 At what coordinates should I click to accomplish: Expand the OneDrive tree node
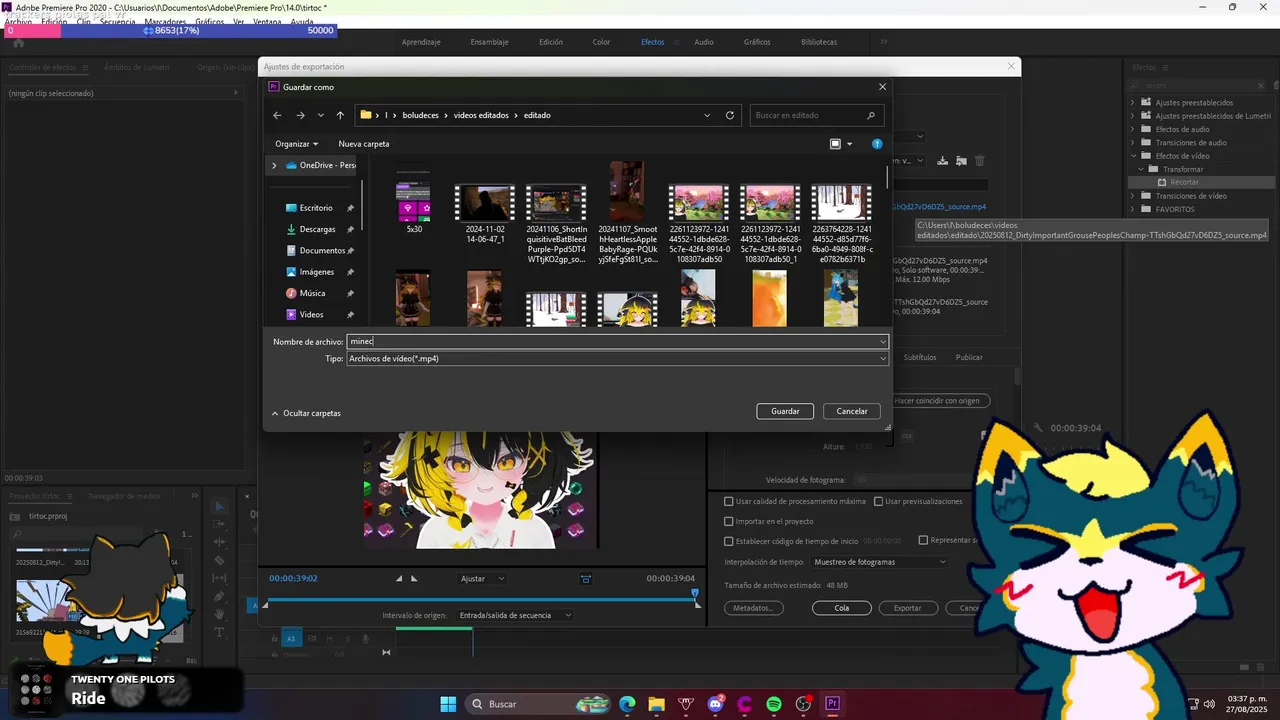[274, 165]
